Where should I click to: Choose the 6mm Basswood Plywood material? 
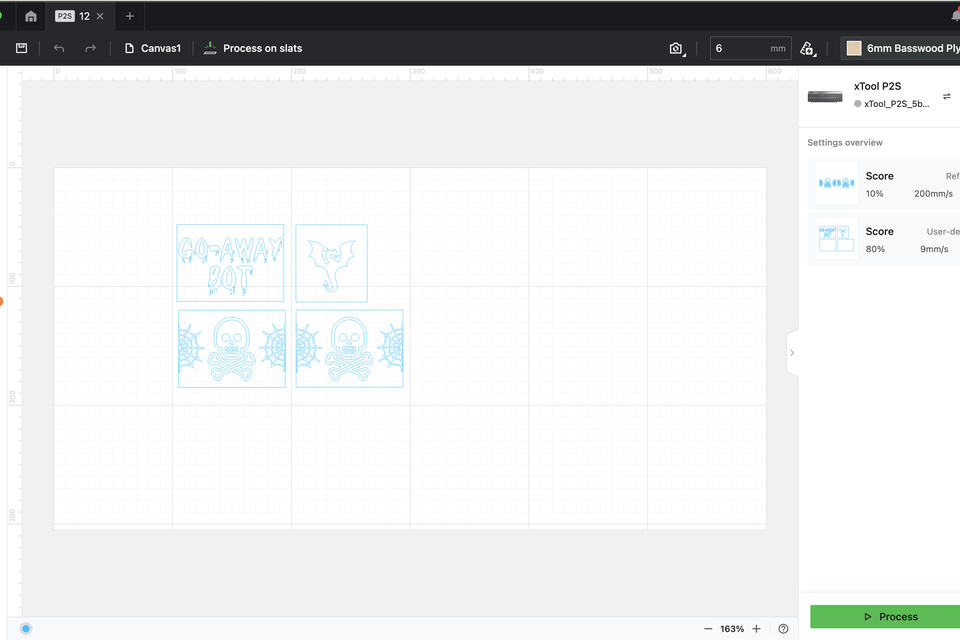click(x=903, y=48)
